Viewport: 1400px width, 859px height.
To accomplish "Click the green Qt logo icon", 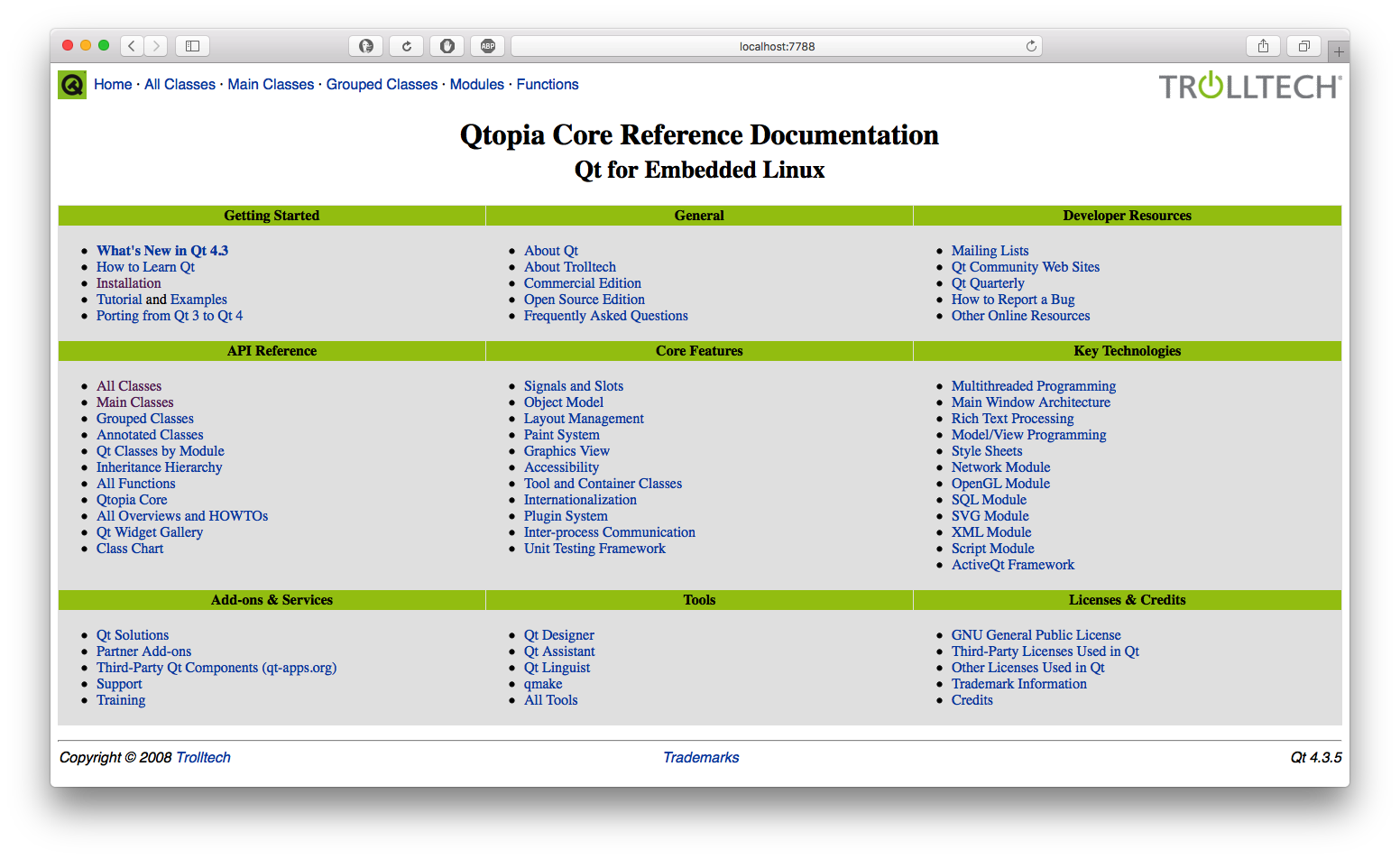I will [x=72, y=85].
